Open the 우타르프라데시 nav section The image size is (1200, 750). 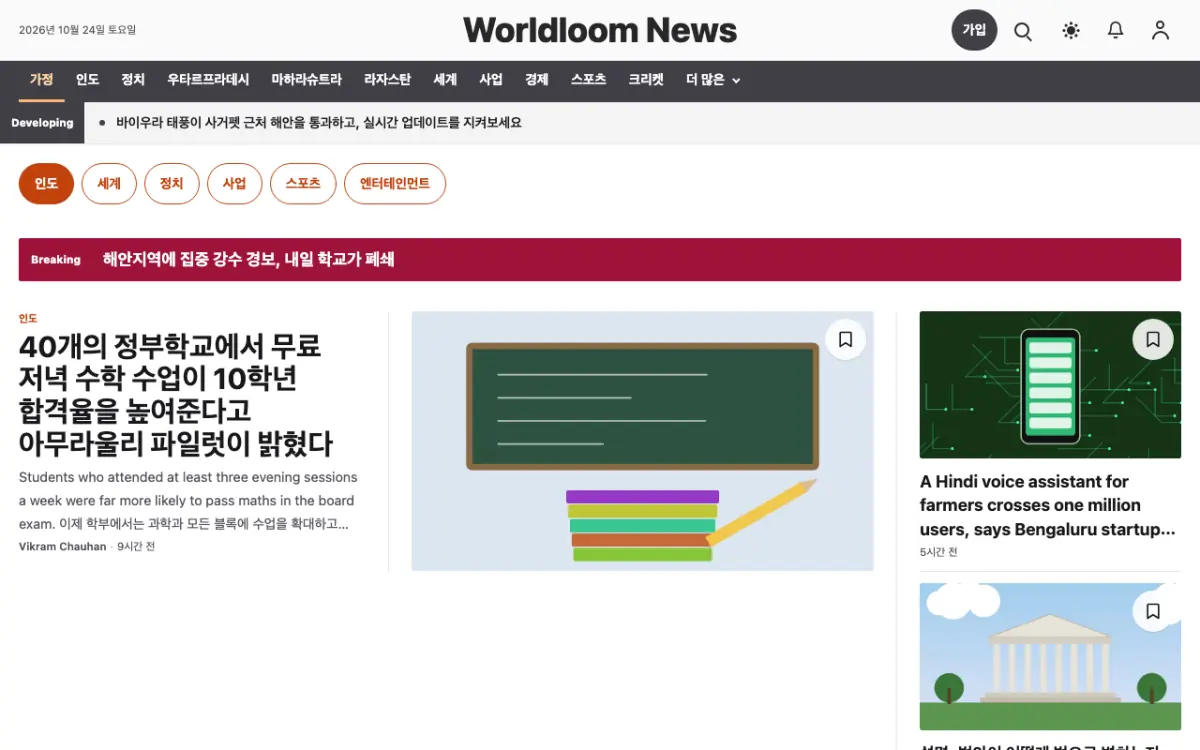point(208,80)
